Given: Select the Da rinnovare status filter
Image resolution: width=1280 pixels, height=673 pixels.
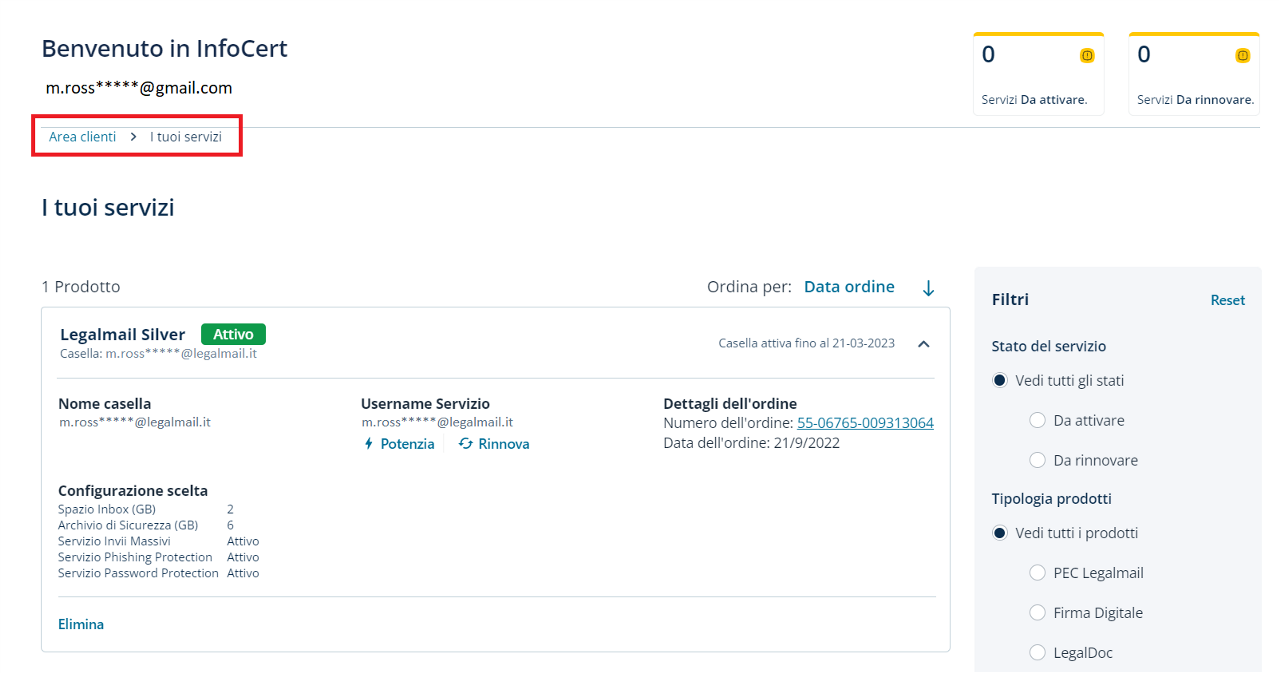Looking at the screenshot, I should pyautogui.click(x=1037, y=461).
